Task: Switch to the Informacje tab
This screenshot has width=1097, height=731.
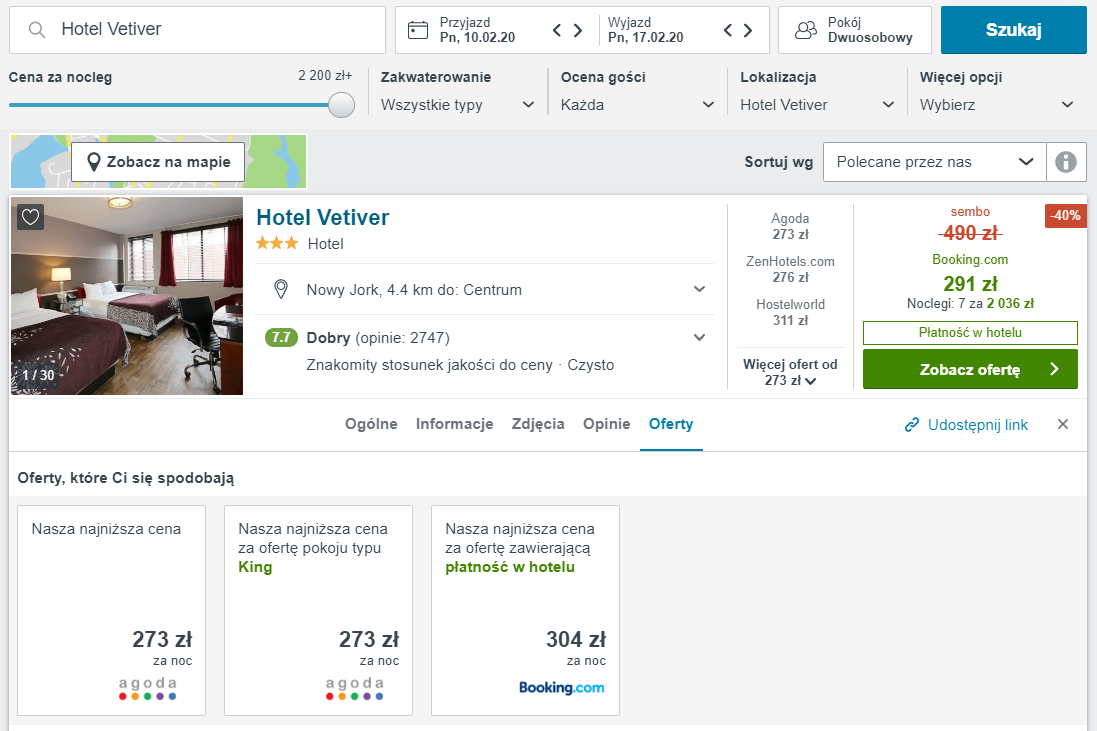Action: point(454,424)
